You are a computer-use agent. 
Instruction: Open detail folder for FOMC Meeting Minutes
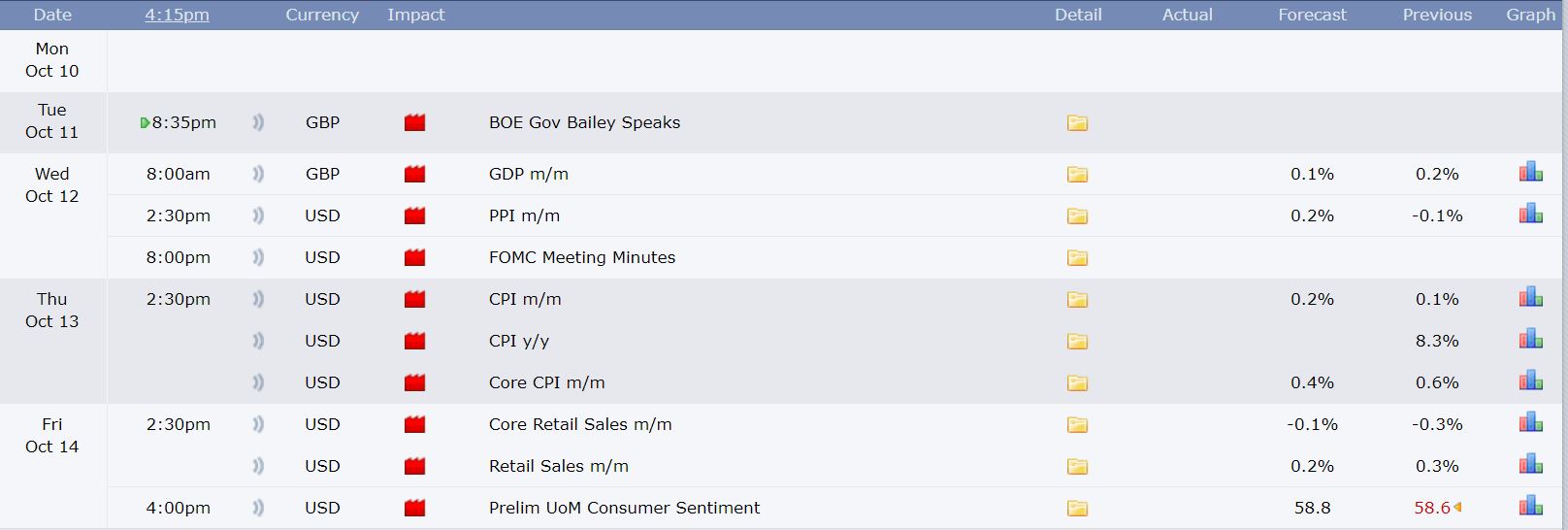coord(1077,258)
